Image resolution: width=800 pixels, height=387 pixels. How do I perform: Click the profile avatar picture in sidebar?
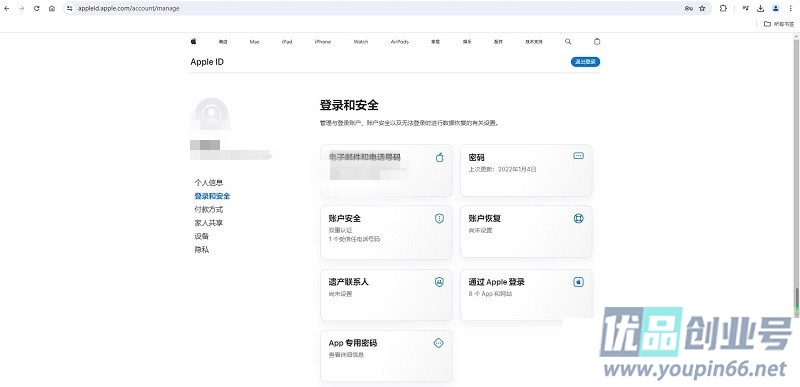pyautogui.click(x=210, y=114)
